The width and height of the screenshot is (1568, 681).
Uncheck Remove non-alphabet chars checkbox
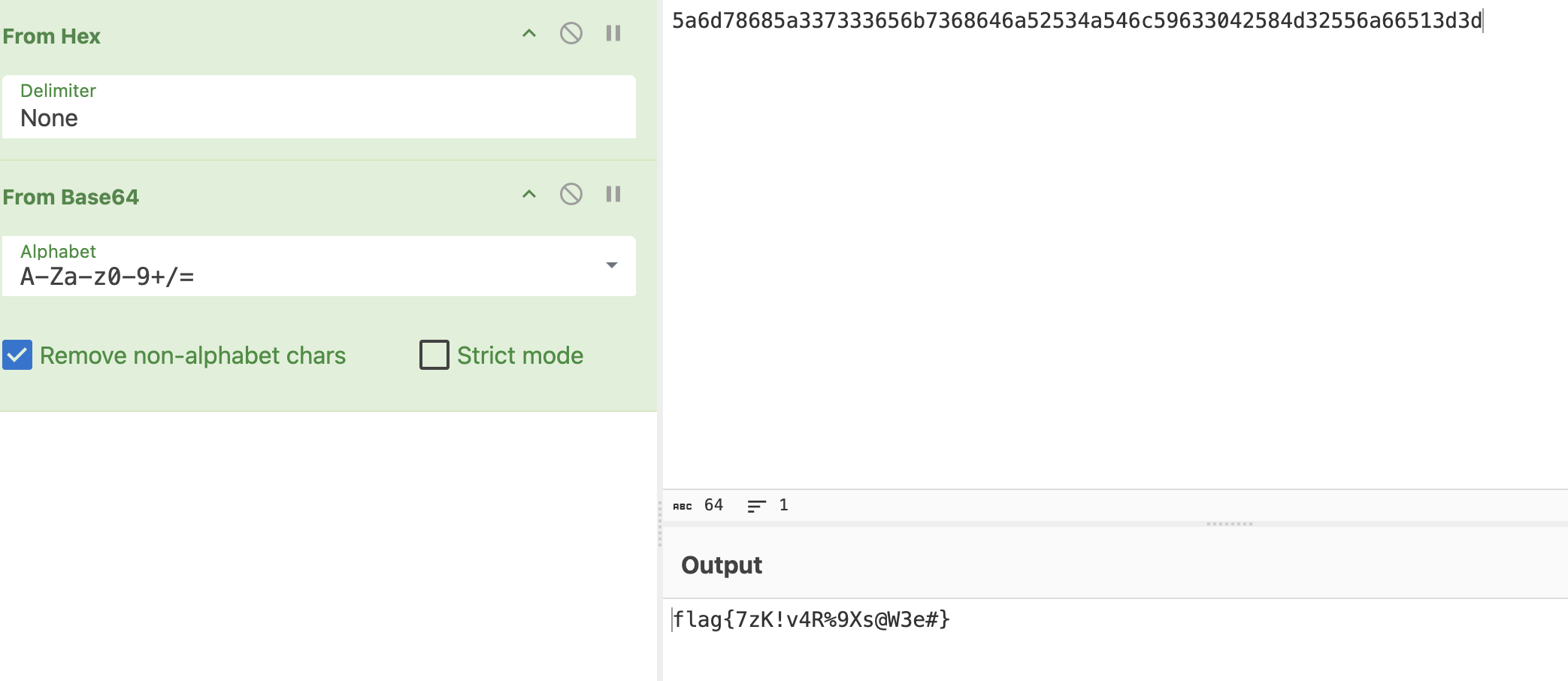coord(17,356)
